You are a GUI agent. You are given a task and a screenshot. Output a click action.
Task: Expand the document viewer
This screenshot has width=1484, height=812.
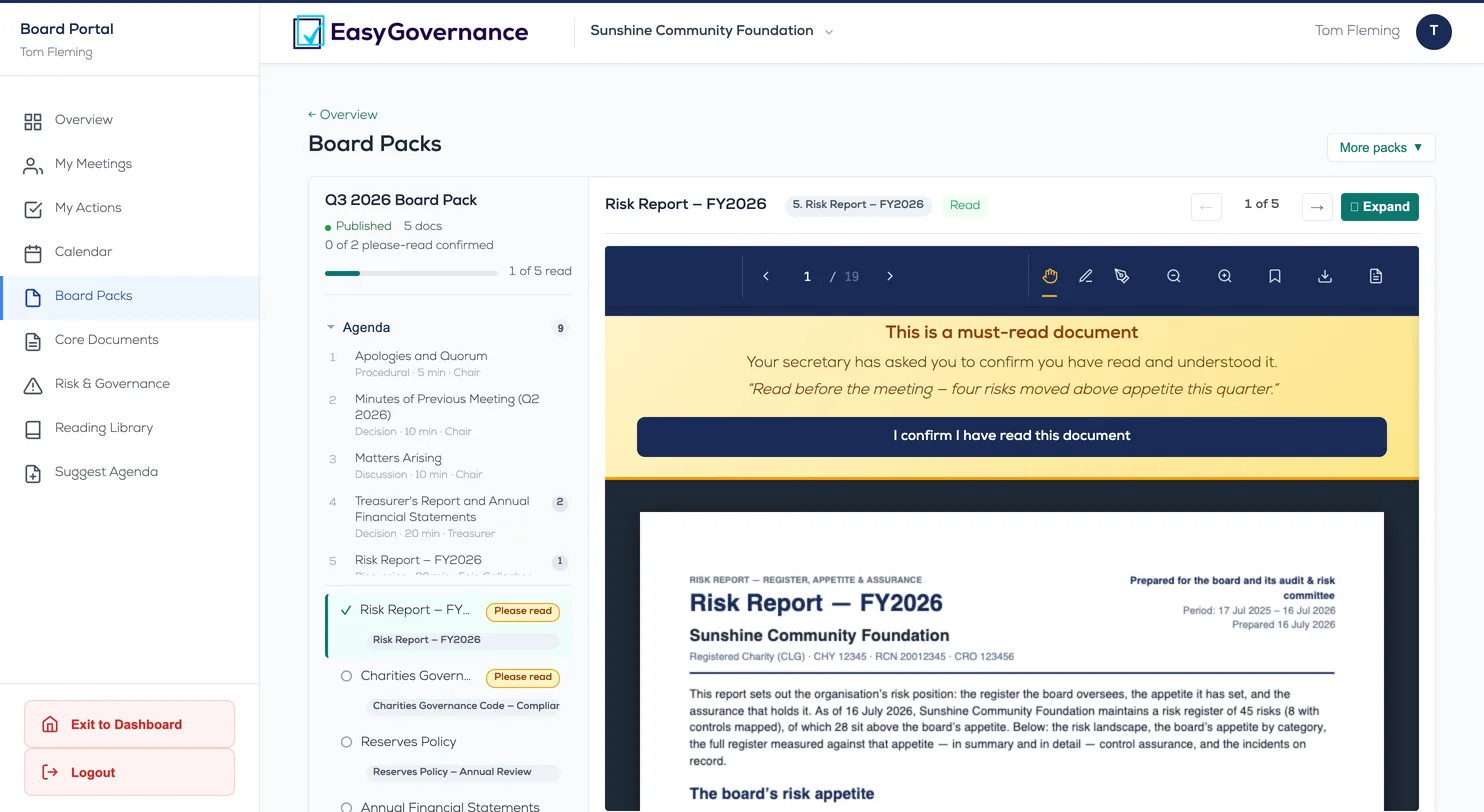click(1379, 207)
